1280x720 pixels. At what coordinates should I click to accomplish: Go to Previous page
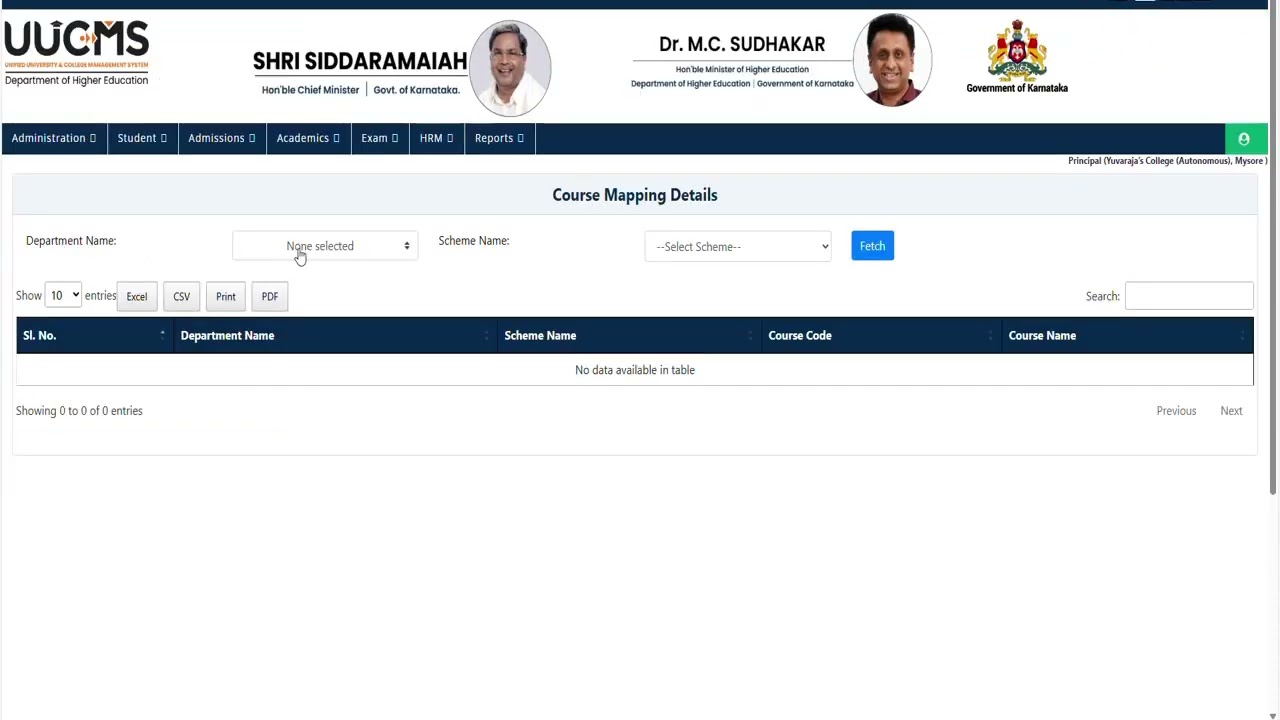pos(1176,411)
